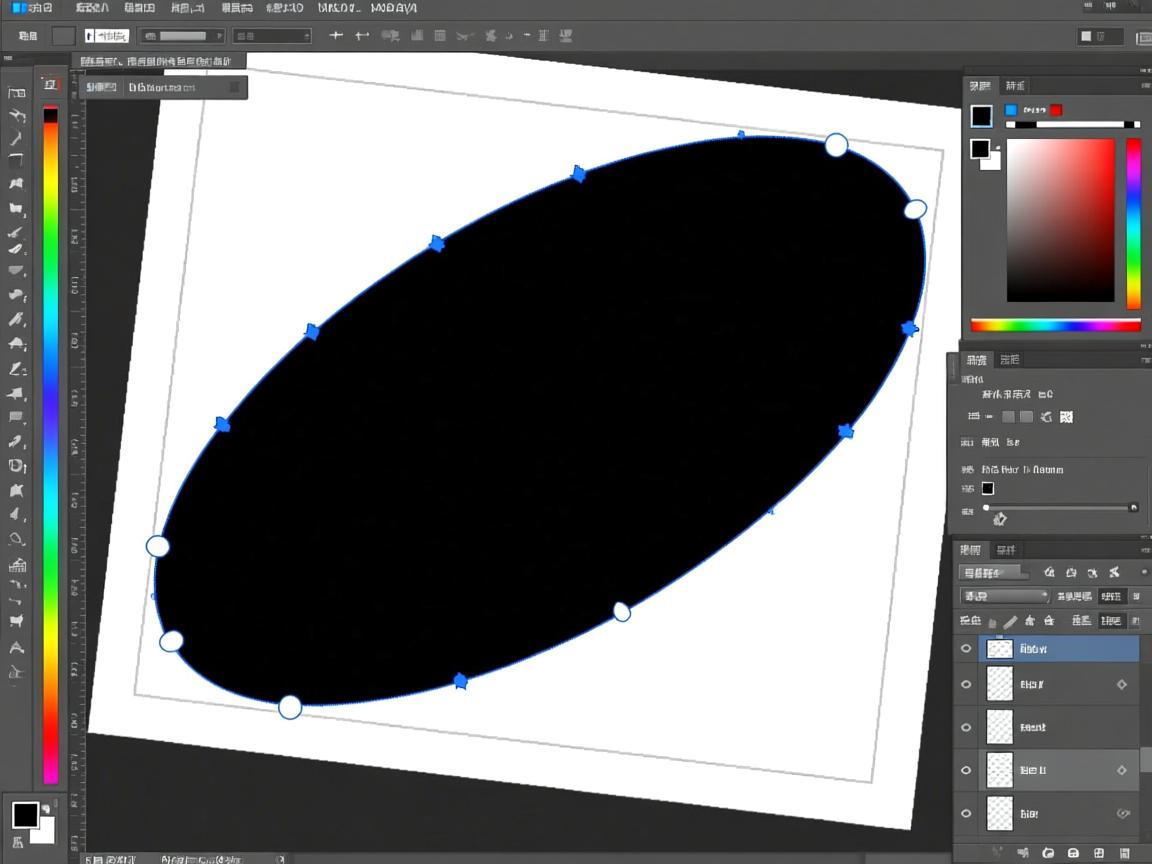This screenshot has height=864, width=1152.
Task: Click the opacity value field in Layers panel
Action: tap(1111, 596)
